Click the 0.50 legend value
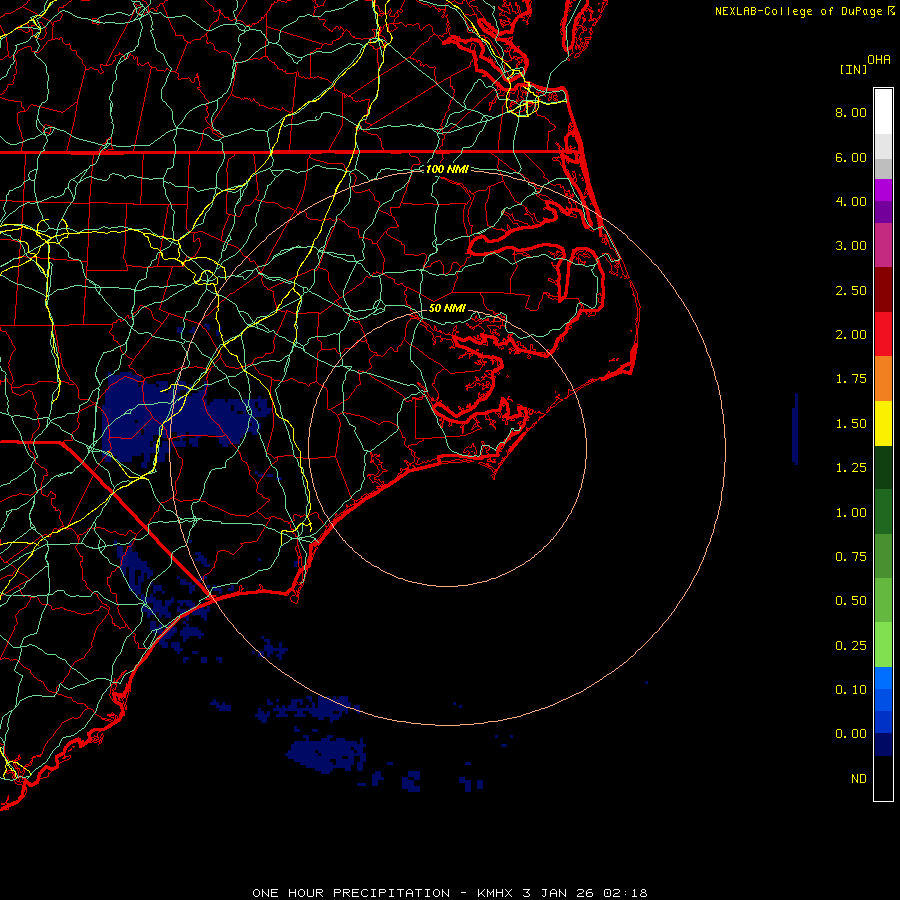This screenshot has height=900, width=900. pyautogui.click(x=851, y=601)
